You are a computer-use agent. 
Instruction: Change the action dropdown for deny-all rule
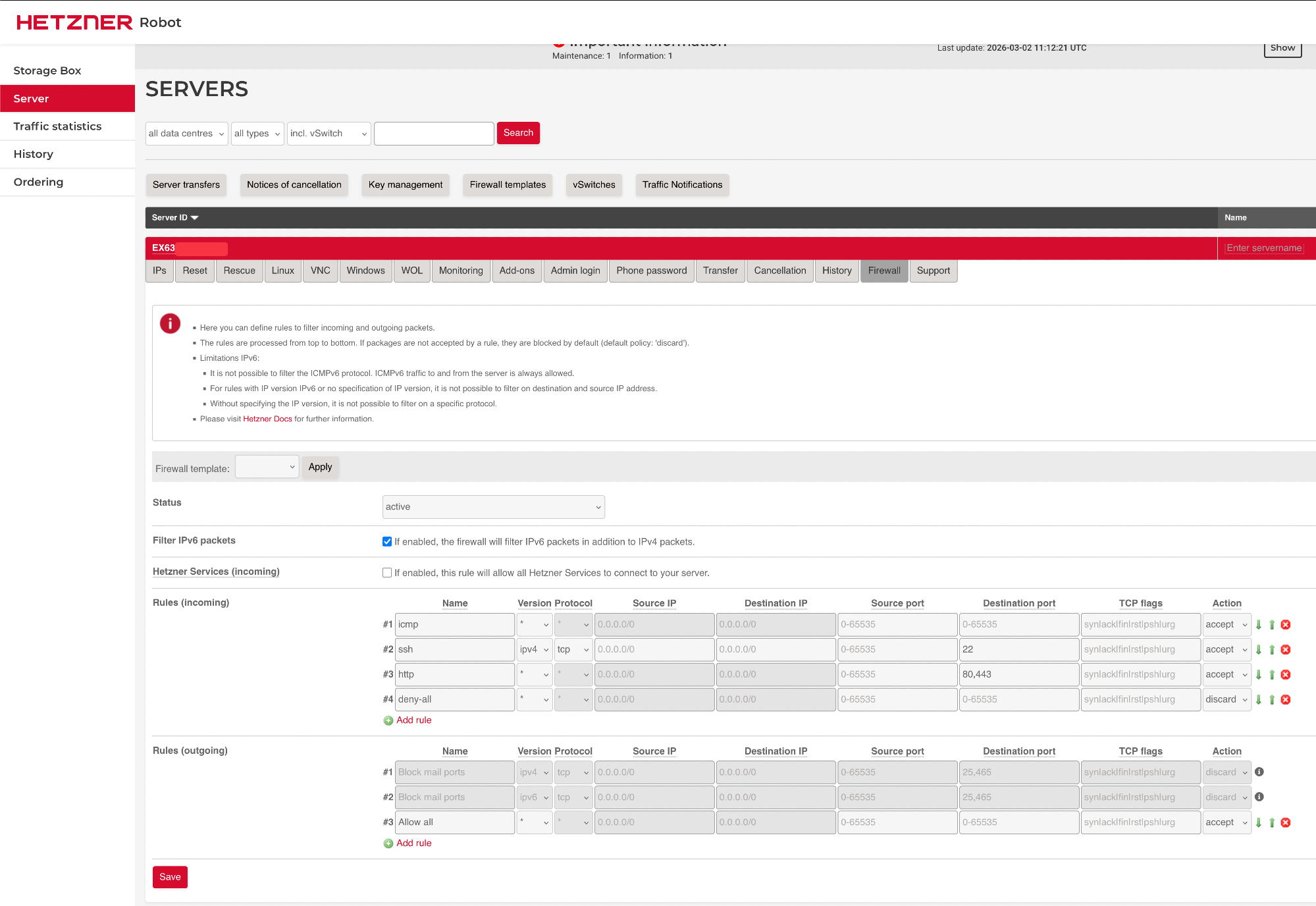click(1226, 699)
